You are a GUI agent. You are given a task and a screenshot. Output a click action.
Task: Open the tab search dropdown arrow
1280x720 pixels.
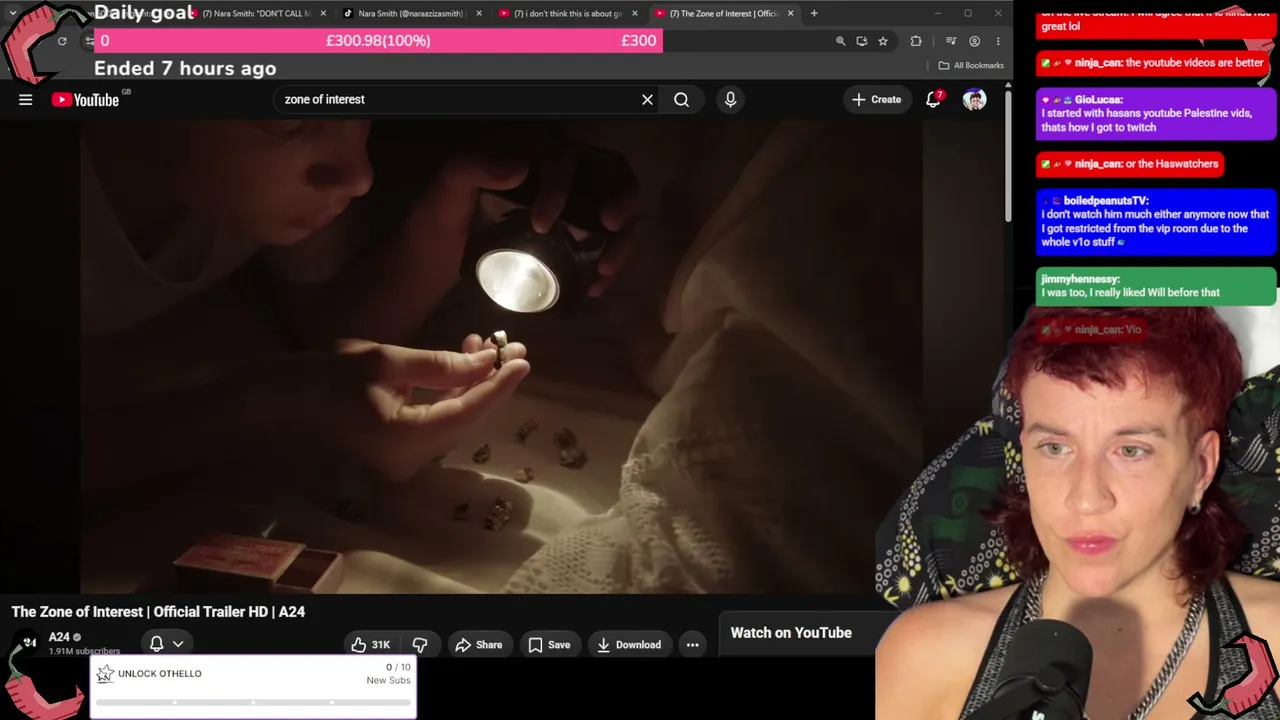(13, 13)
